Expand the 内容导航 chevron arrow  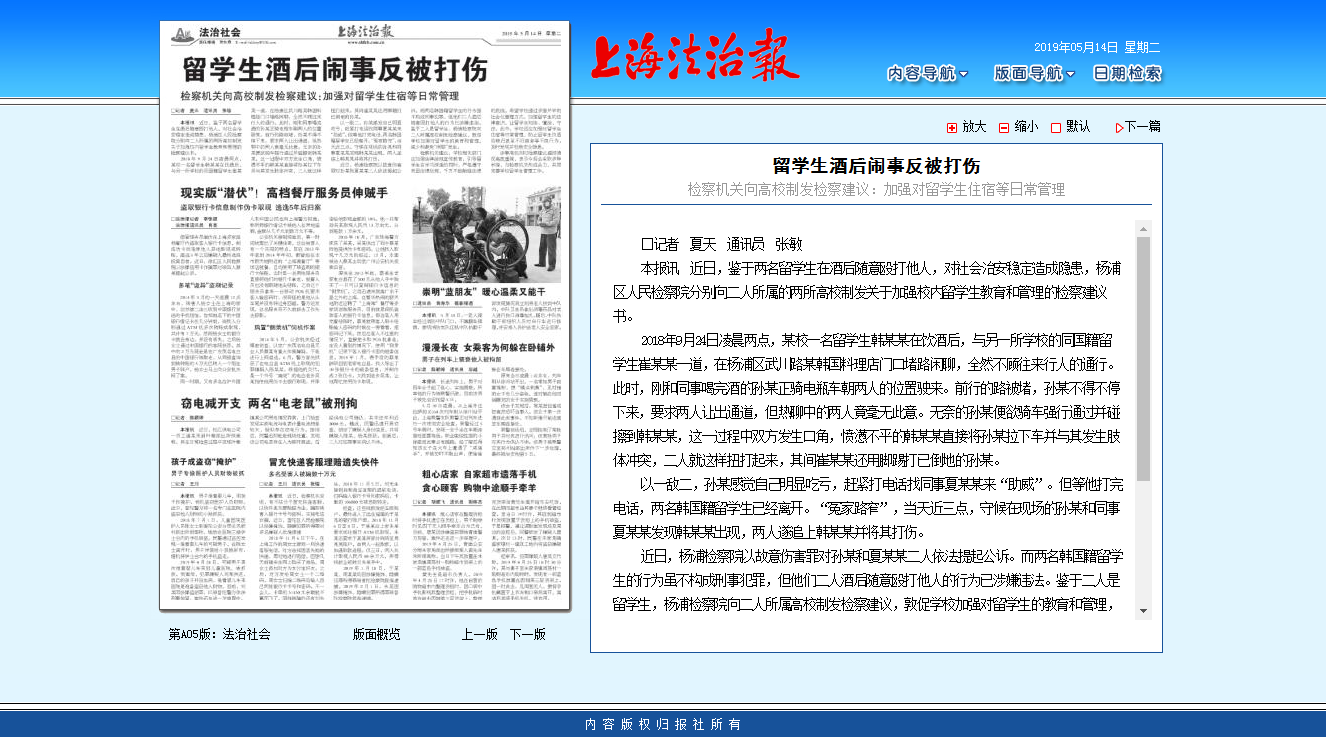tap(961, 73)
